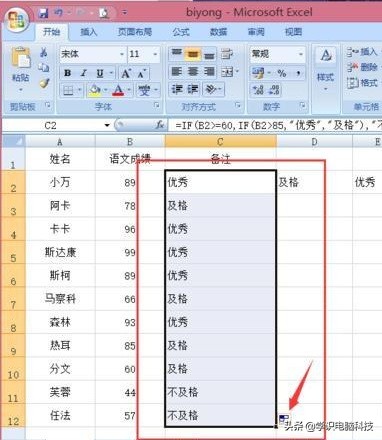Undo last action in quick access toolbar
Image resolution: width=382 pixels, height=440 pixels.
point(59,13)
